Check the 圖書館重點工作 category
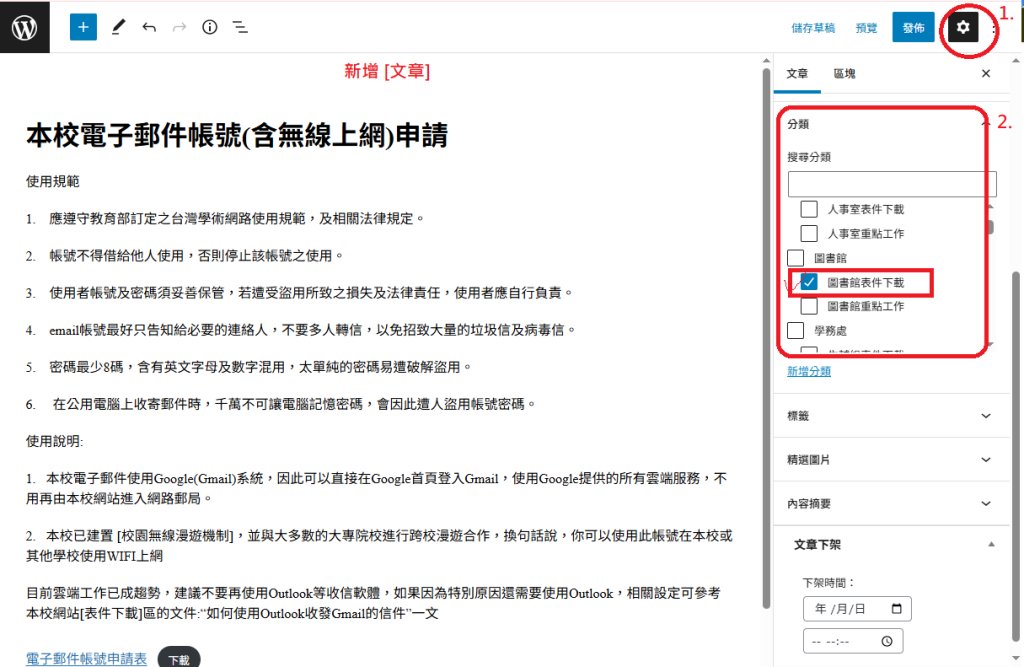 808,306
